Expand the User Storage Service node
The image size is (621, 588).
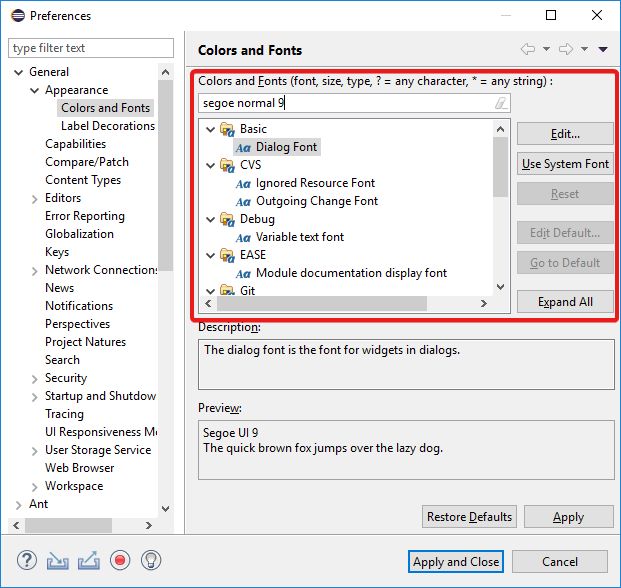(34, 451)
